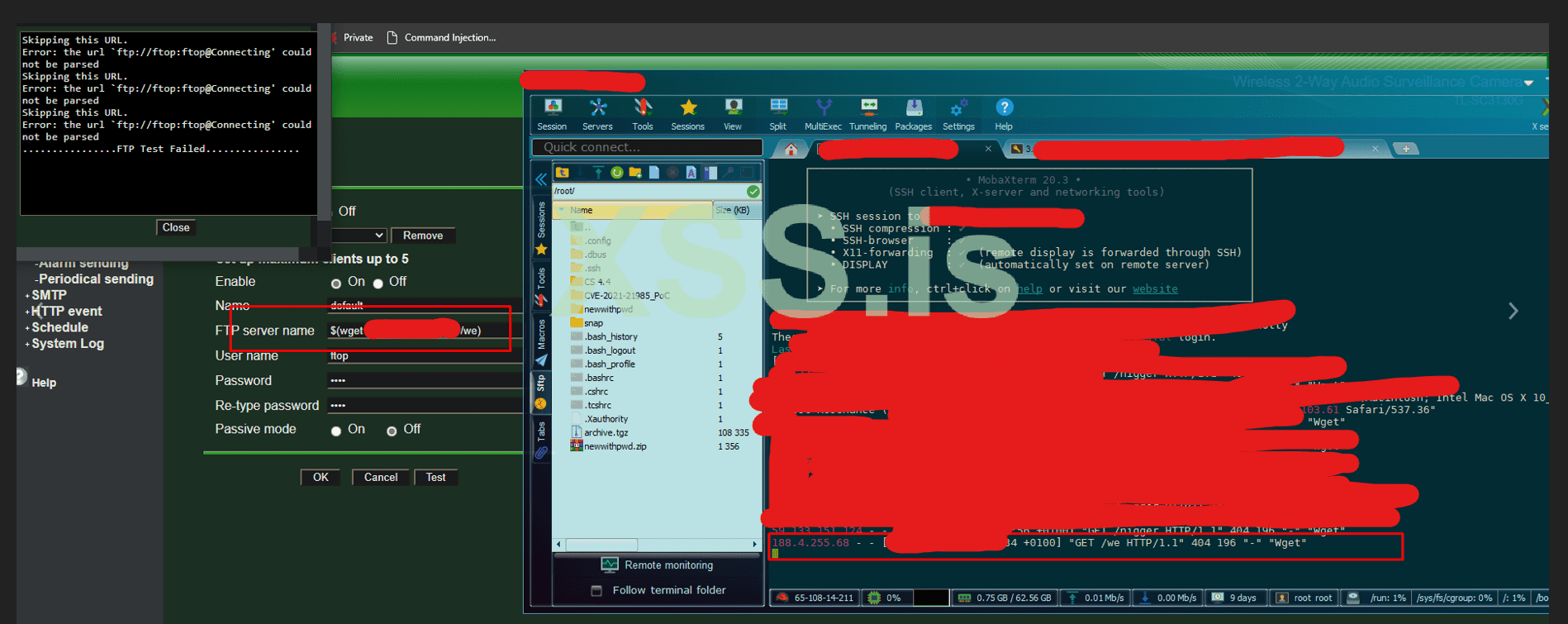Open the Session button in MobaXterm toolbar
This screenshot has width=1568, height=624.
[x=552, y=114]
